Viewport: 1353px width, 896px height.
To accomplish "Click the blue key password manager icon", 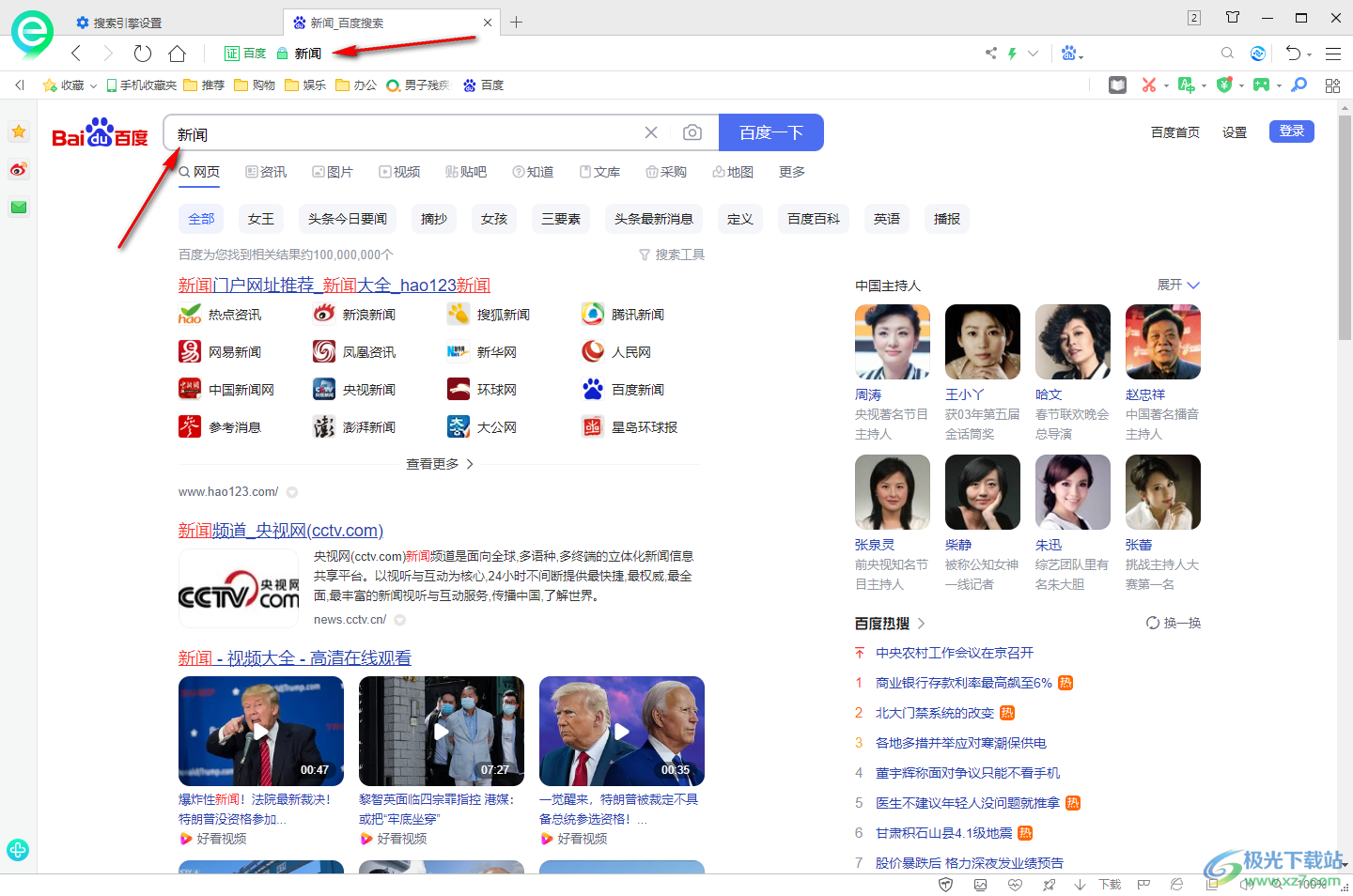I will click(1299, 85).
